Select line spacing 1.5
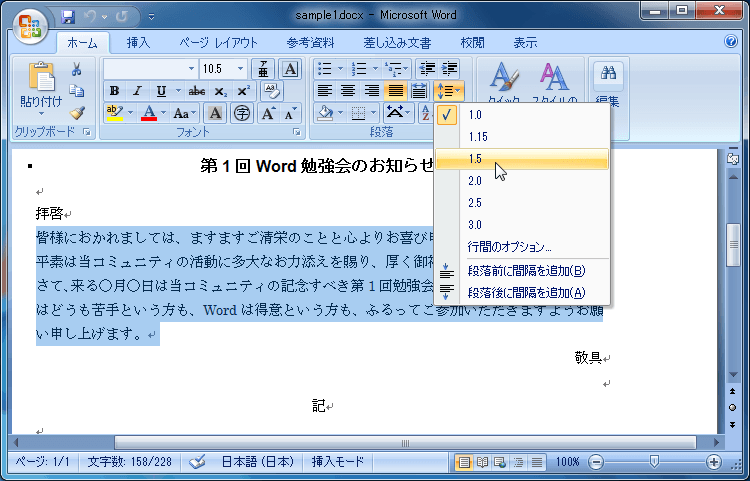The height and width of the screenshot is (481, 750). 522,159
